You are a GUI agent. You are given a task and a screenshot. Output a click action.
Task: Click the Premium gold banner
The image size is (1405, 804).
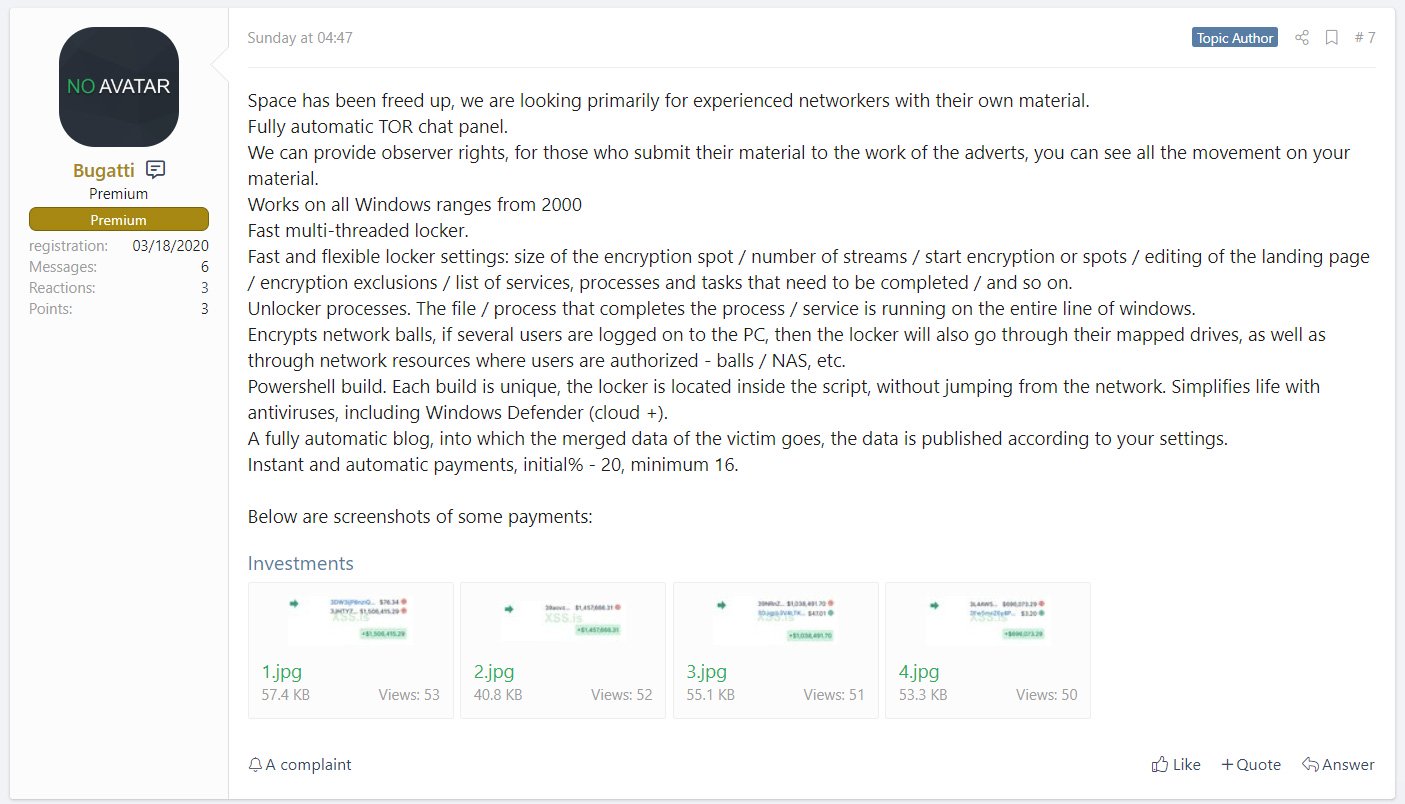click(119, 219)
